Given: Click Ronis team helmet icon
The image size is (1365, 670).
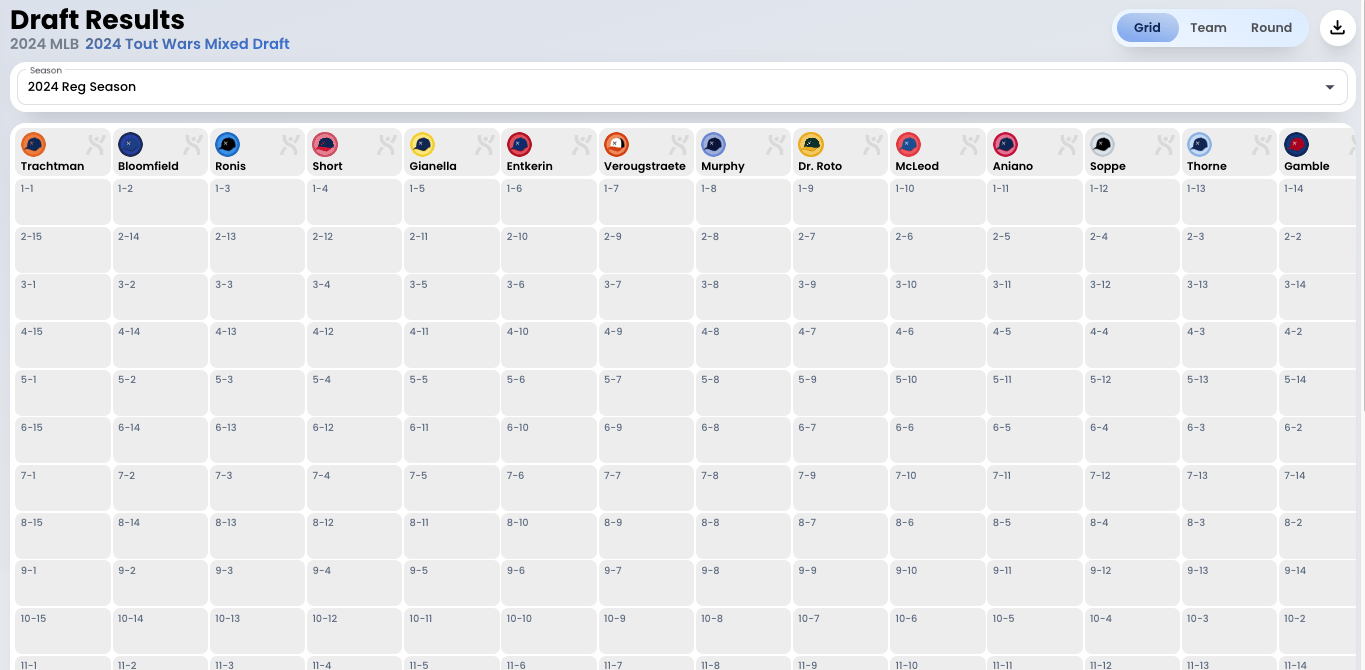Looking at the screenshot, I should tap(227, 144).
